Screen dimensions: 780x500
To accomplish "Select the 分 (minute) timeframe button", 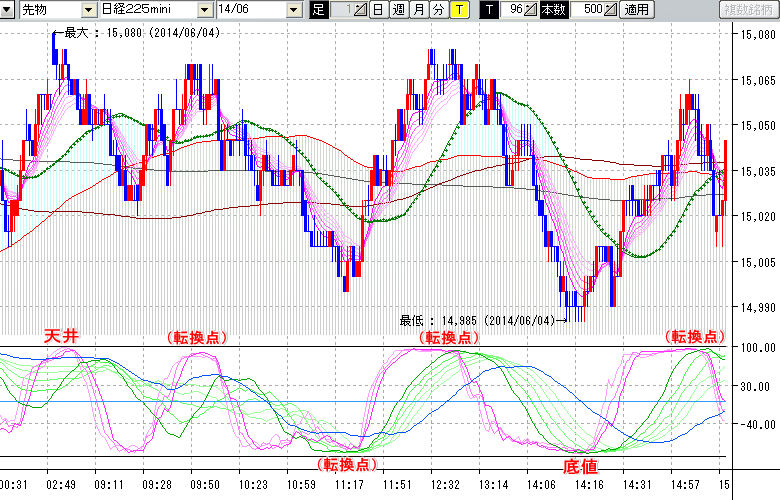I will [438, 10].
